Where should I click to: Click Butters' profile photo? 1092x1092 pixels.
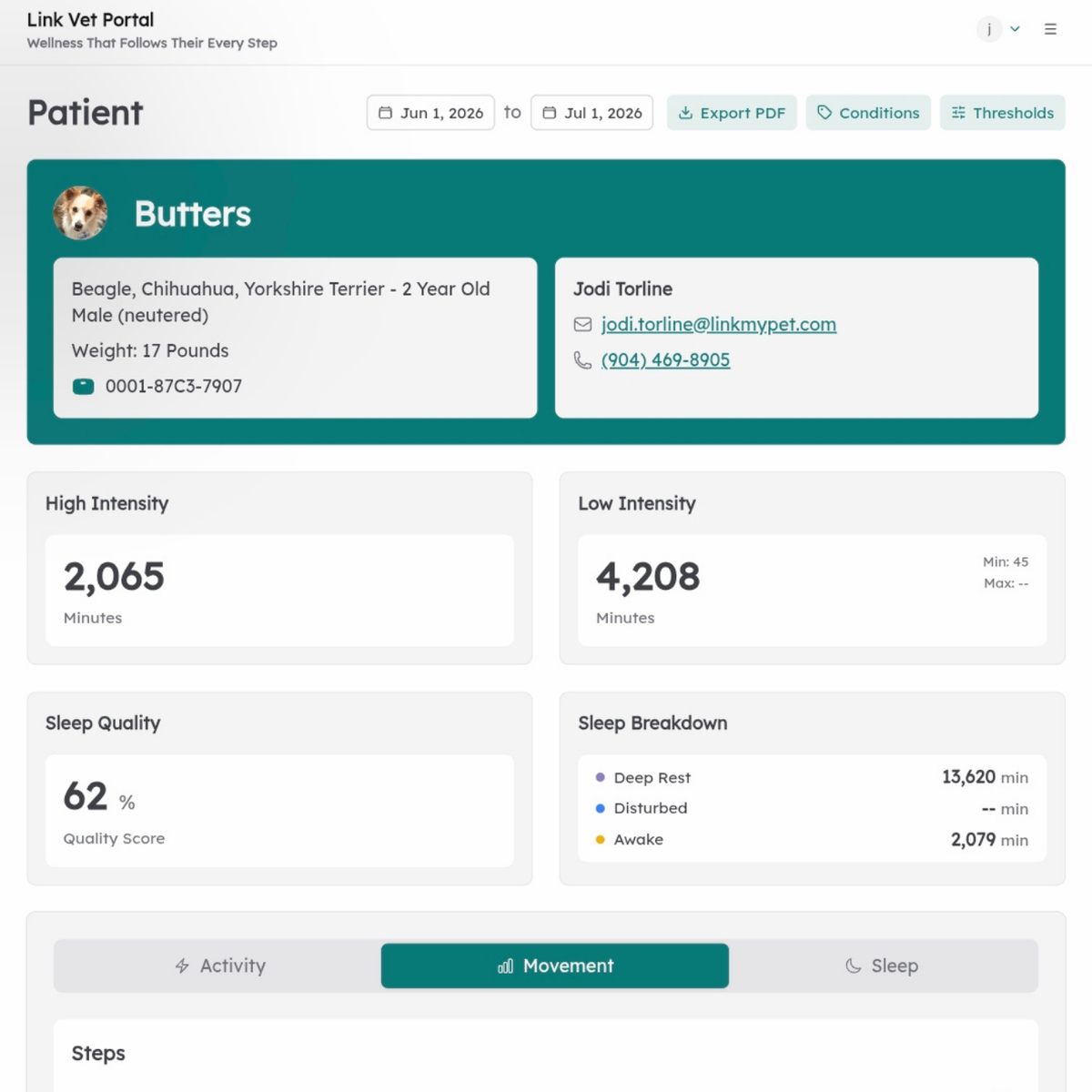click(x=80, y=213)
